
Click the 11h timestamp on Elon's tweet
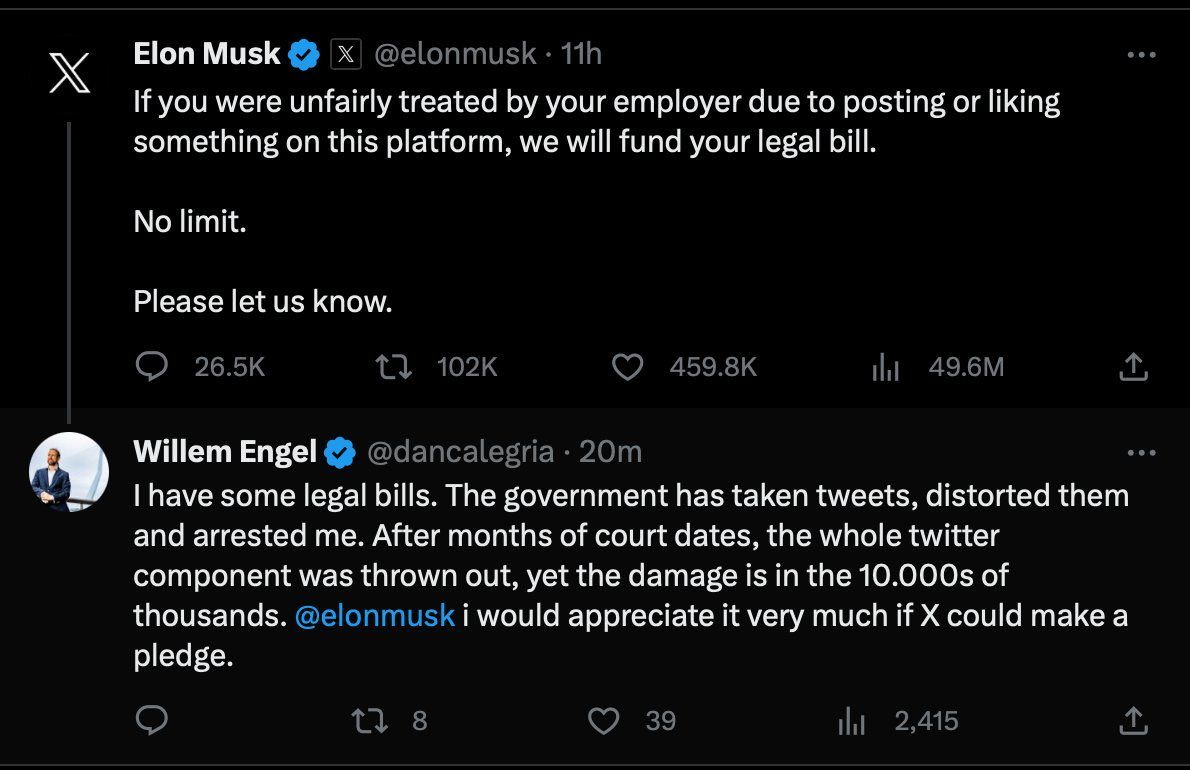581,54
